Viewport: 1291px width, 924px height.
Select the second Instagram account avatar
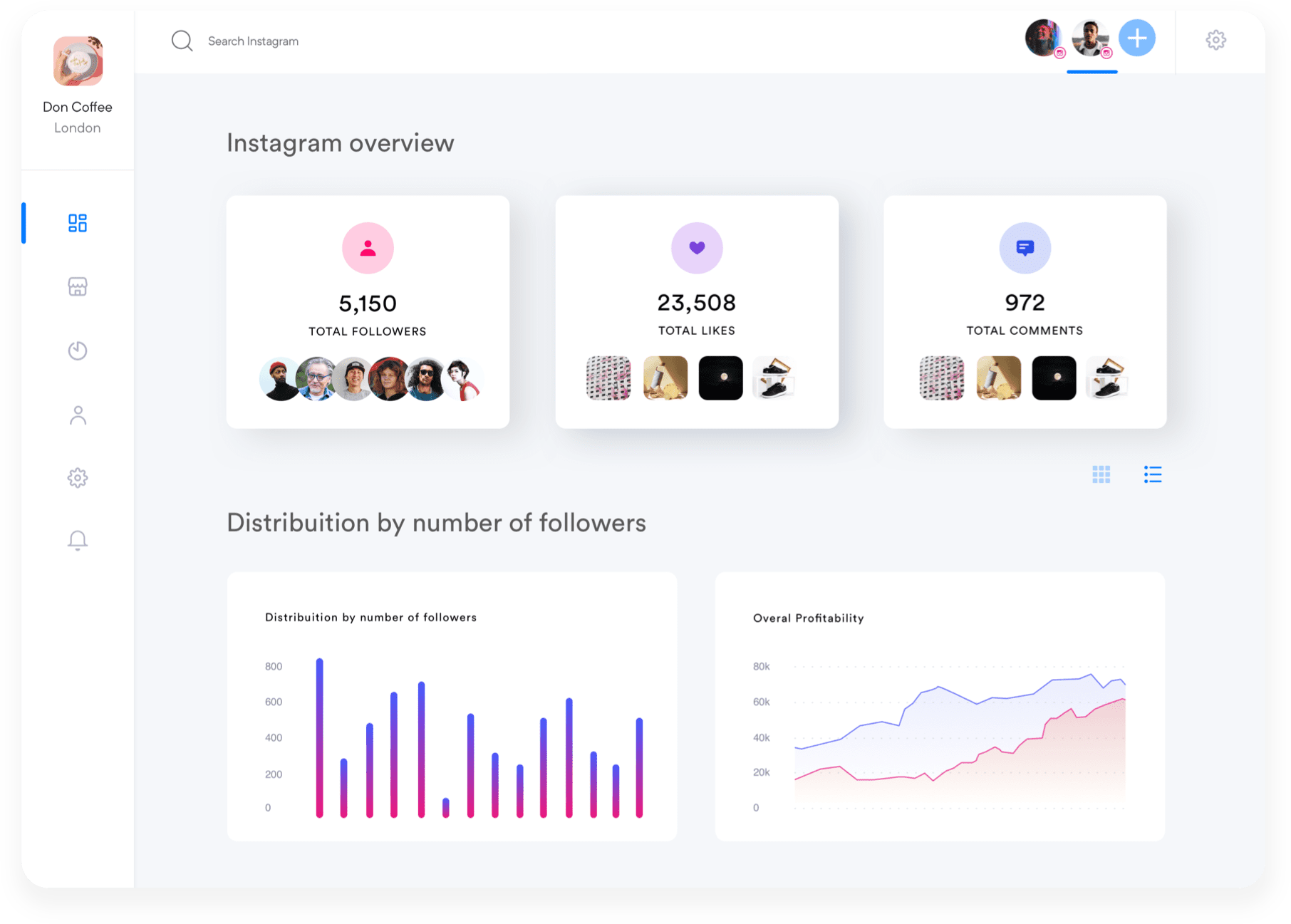1090,38
